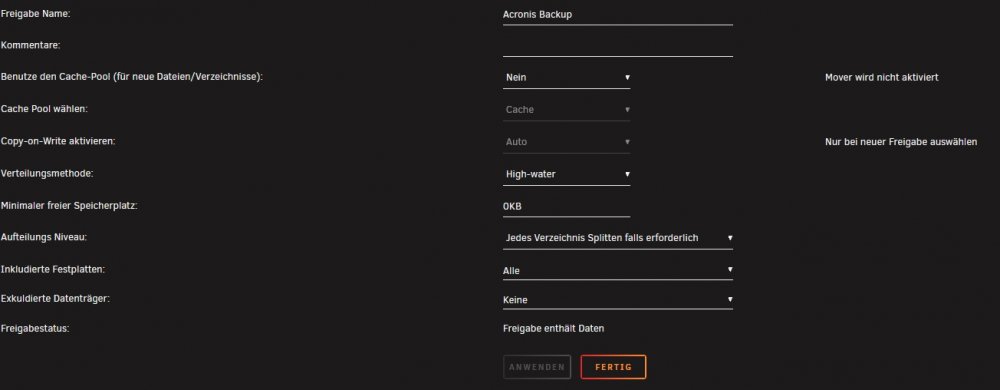Viewport: 1000px width, 390px height.
Task: Click the arrow icon of the Keine dropdown
Action: (x=730, y=299)
